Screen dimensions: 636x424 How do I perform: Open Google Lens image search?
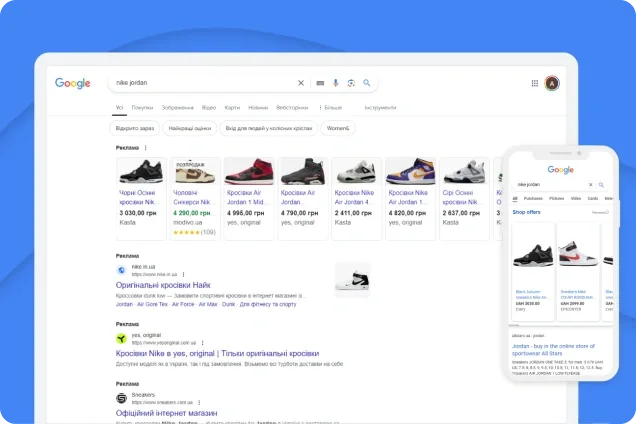351,83
